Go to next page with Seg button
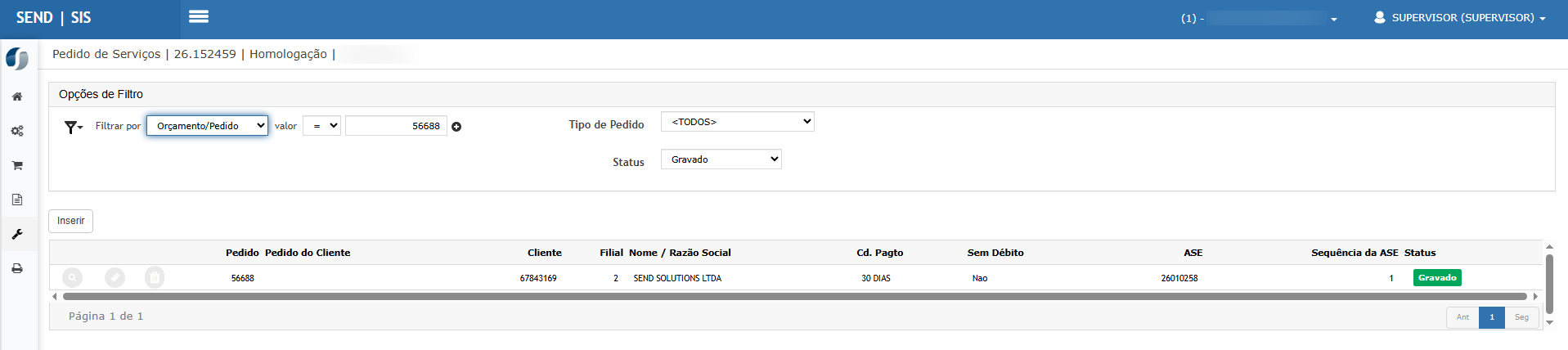This screenshot has width=1568, height=350. [1521, 317]
